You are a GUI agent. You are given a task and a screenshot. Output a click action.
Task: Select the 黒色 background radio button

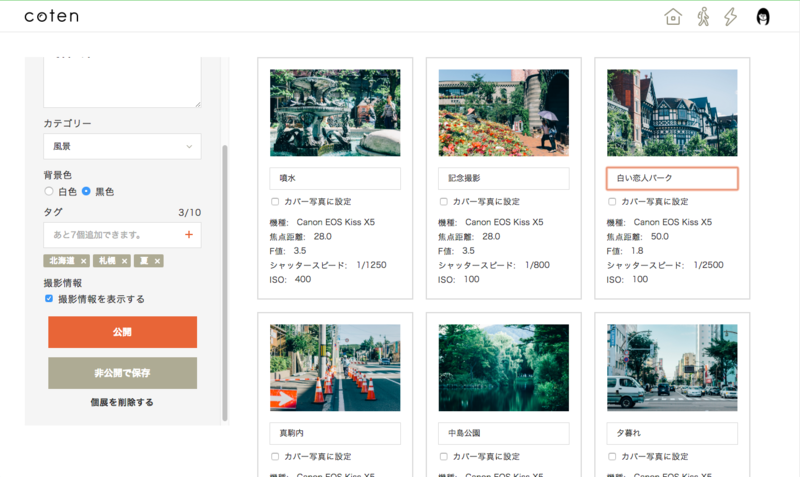click(x=86, y=191)
